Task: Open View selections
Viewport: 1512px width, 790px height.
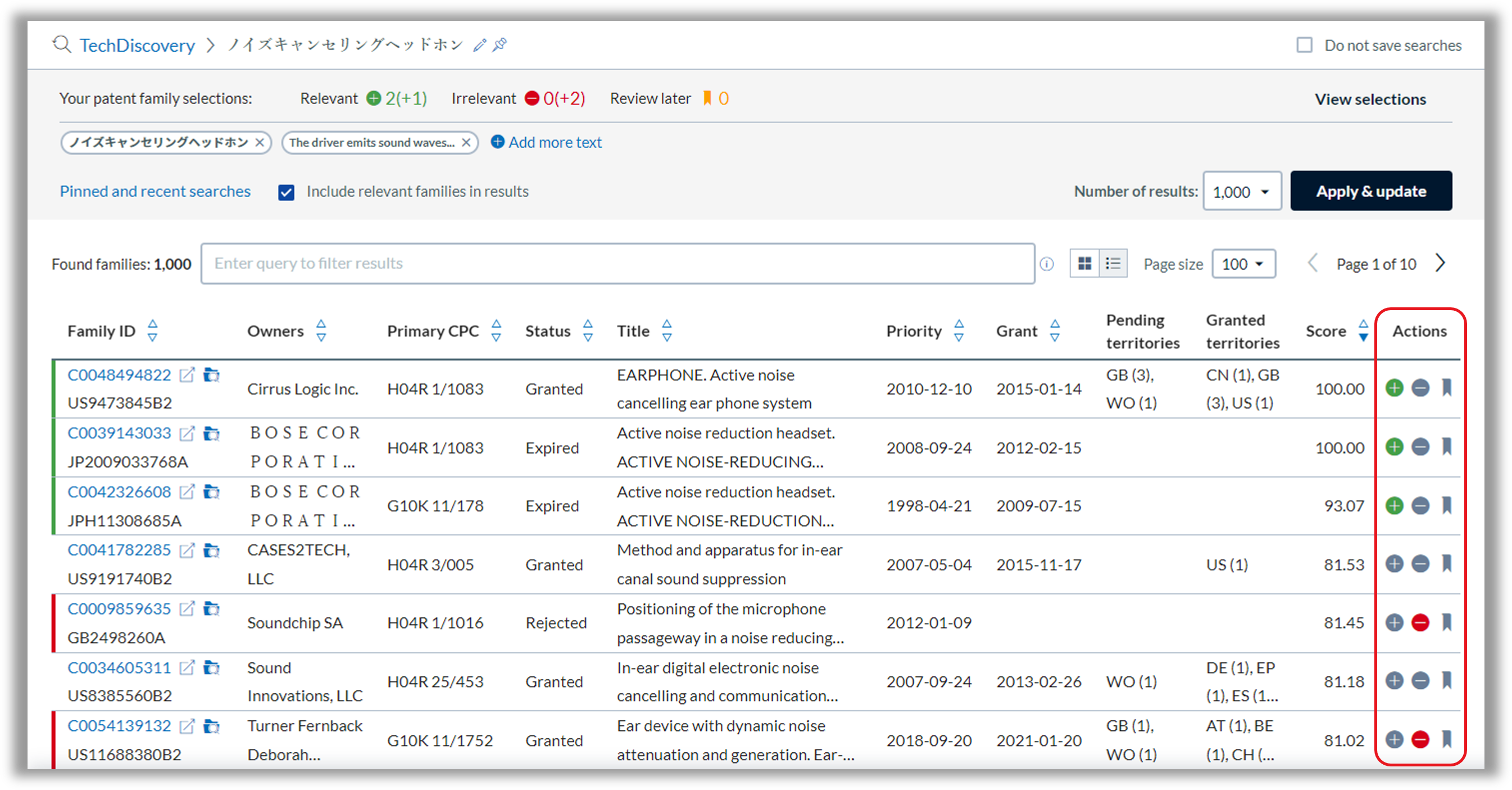Action: (1370, 99)
